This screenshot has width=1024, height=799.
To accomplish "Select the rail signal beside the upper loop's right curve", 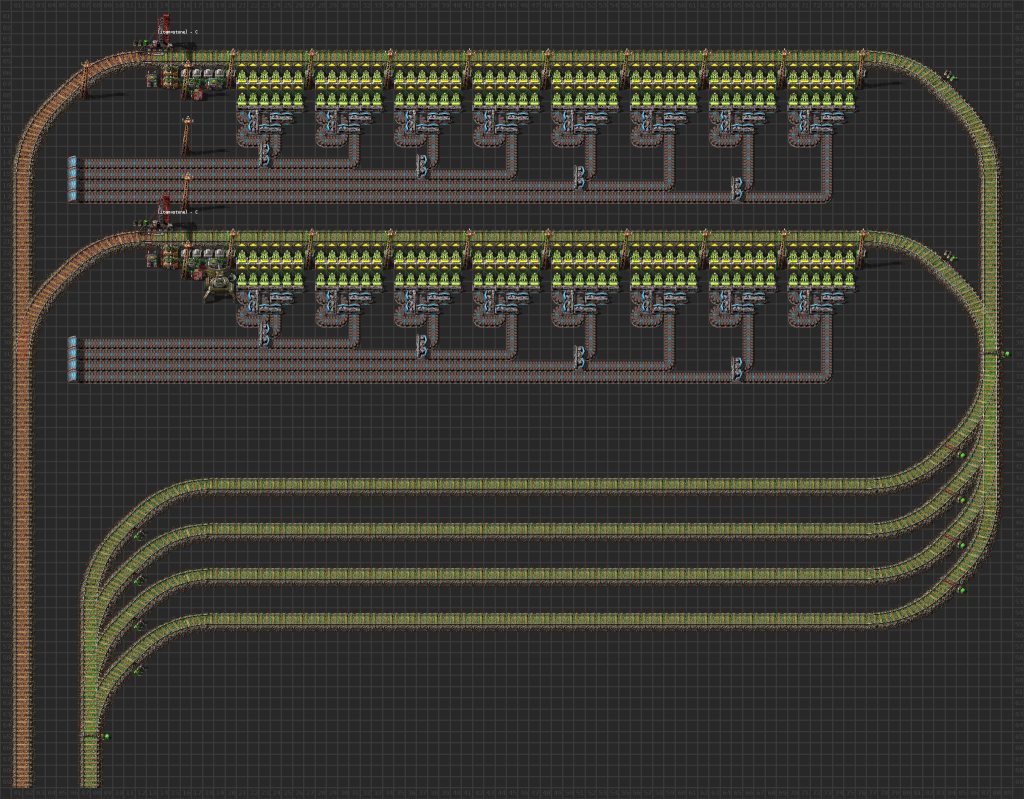I will pyautogui.click(x=949, y=76).
